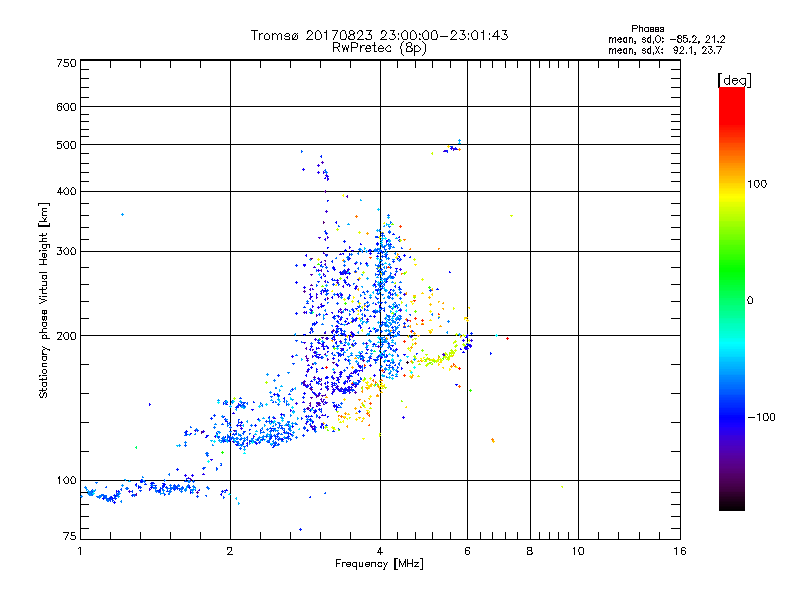This screenshot has height=600, width=800.
Task: Click the y-axis tick label '600'
Action: click(x=67, y=107)
